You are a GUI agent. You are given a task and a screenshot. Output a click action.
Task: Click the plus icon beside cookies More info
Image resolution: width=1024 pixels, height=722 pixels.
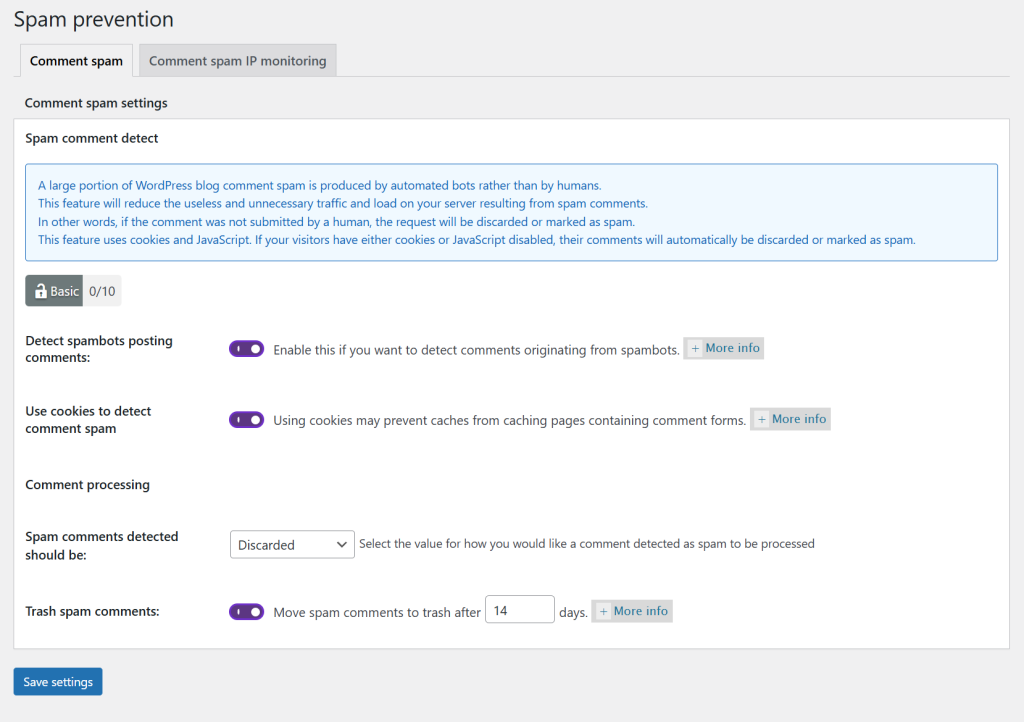click(x=762, y=420)
